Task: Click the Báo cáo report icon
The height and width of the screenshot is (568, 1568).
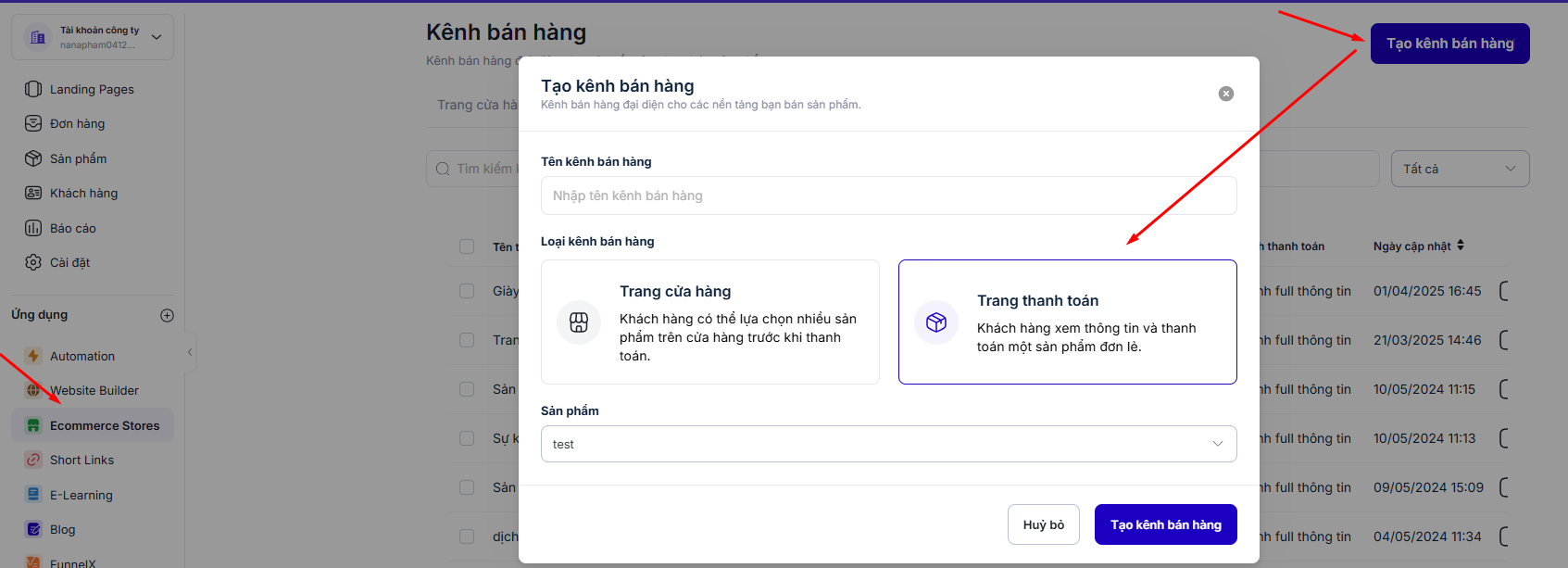Action: click(33, 228)
